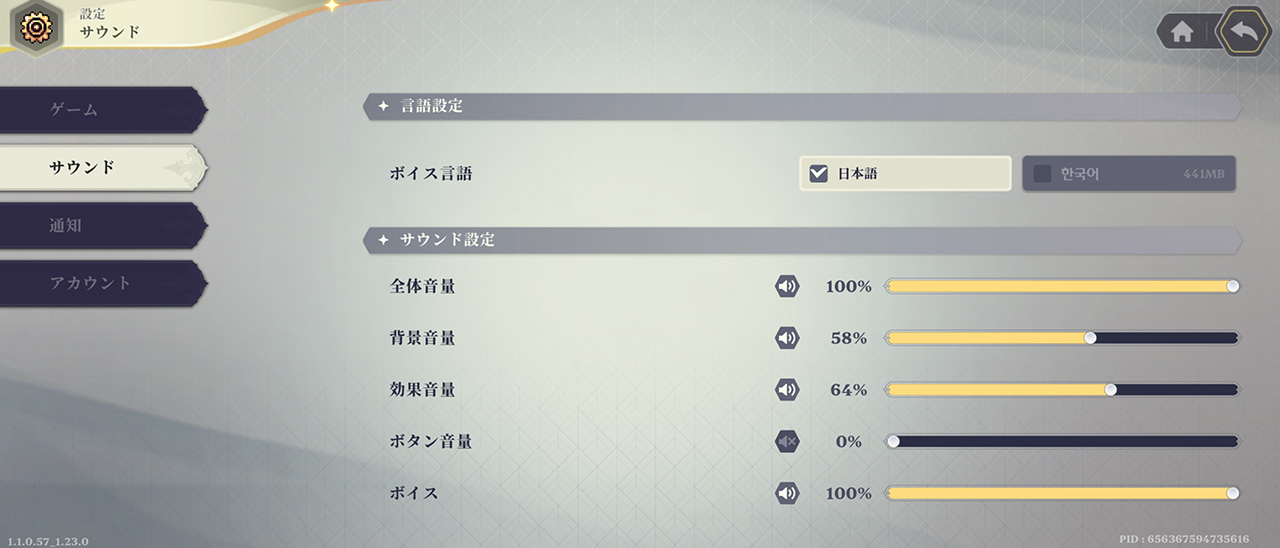Click the ボイス volume slider handle
This screenshot has height=548, width=1280.
(x=1233, y=493)
